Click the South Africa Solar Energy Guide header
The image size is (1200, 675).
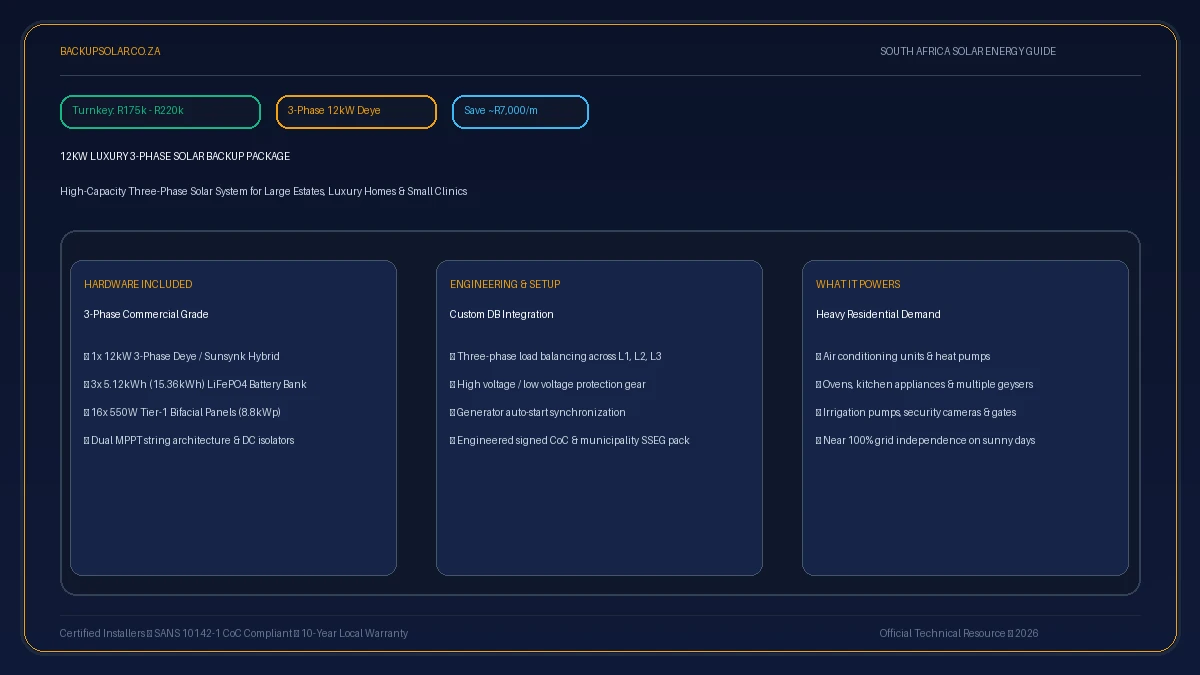pyautogui.click(x=968, y=51)
